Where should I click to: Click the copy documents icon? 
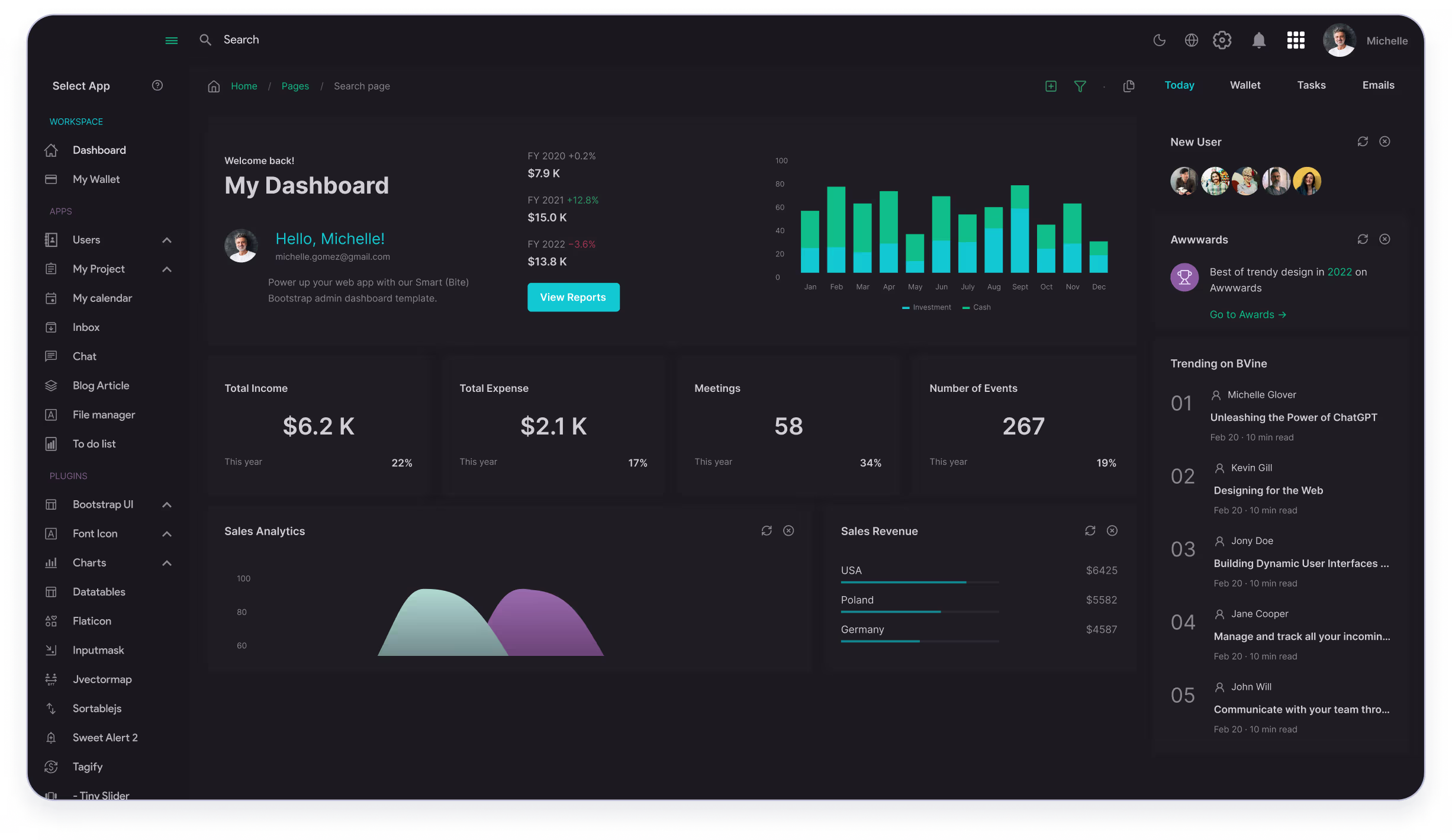[1129, 86]
